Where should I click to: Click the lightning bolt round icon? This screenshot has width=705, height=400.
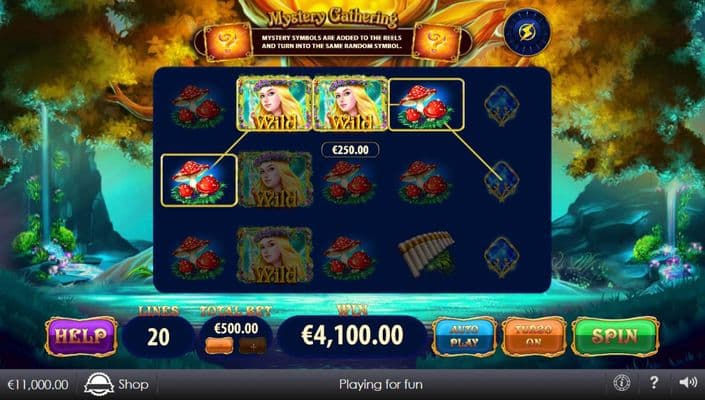point(527,32)
